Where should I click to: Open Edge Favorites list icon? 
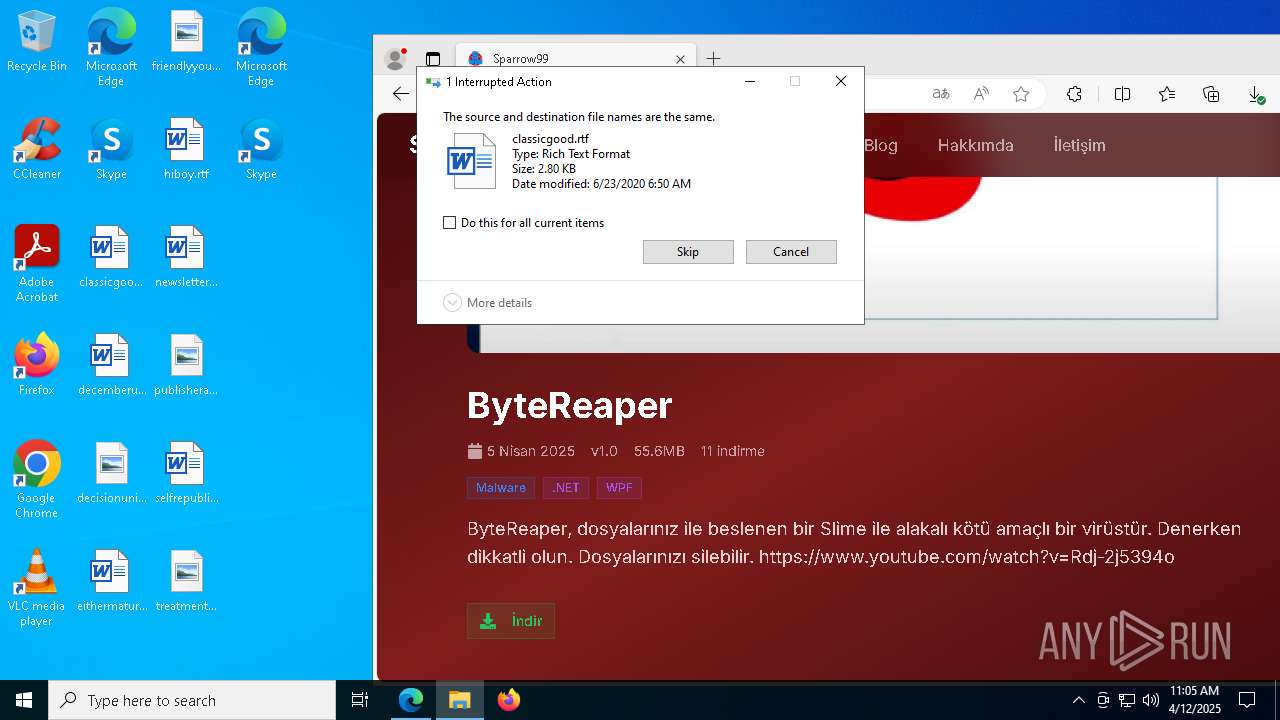1167,94
